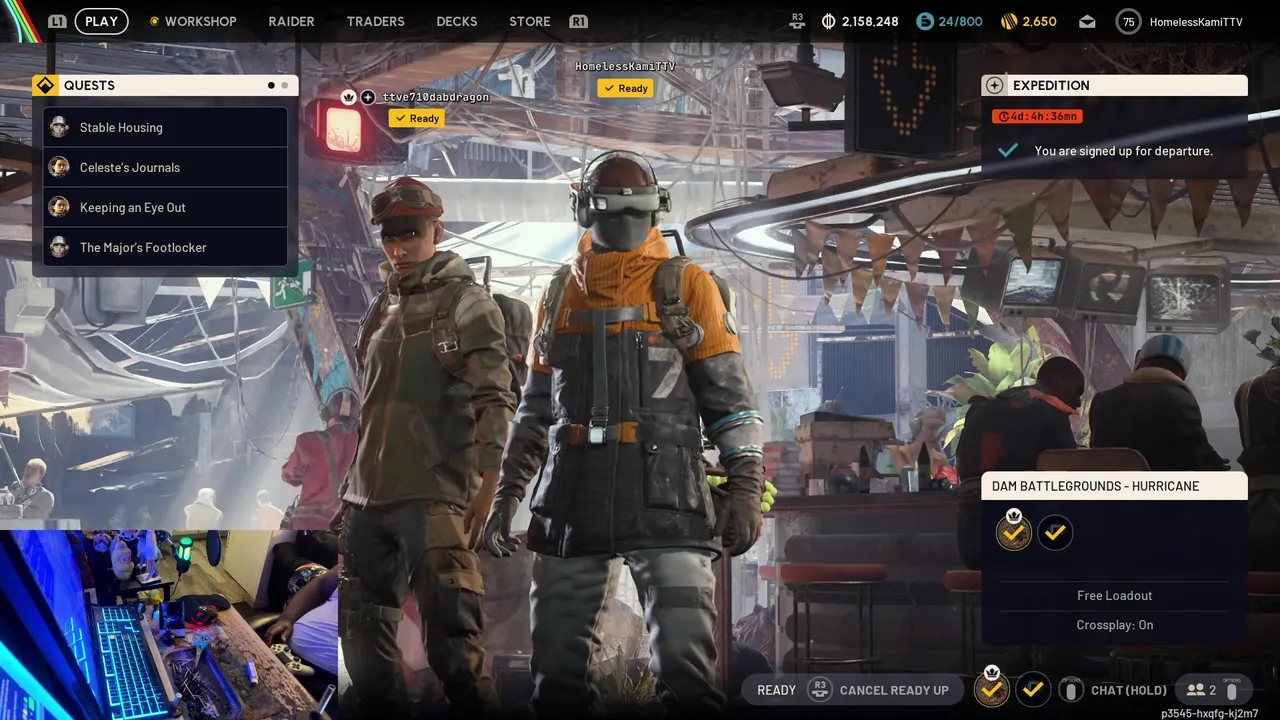
Task: Click the ttve710dabdragon player name
Action: point(436,97)
